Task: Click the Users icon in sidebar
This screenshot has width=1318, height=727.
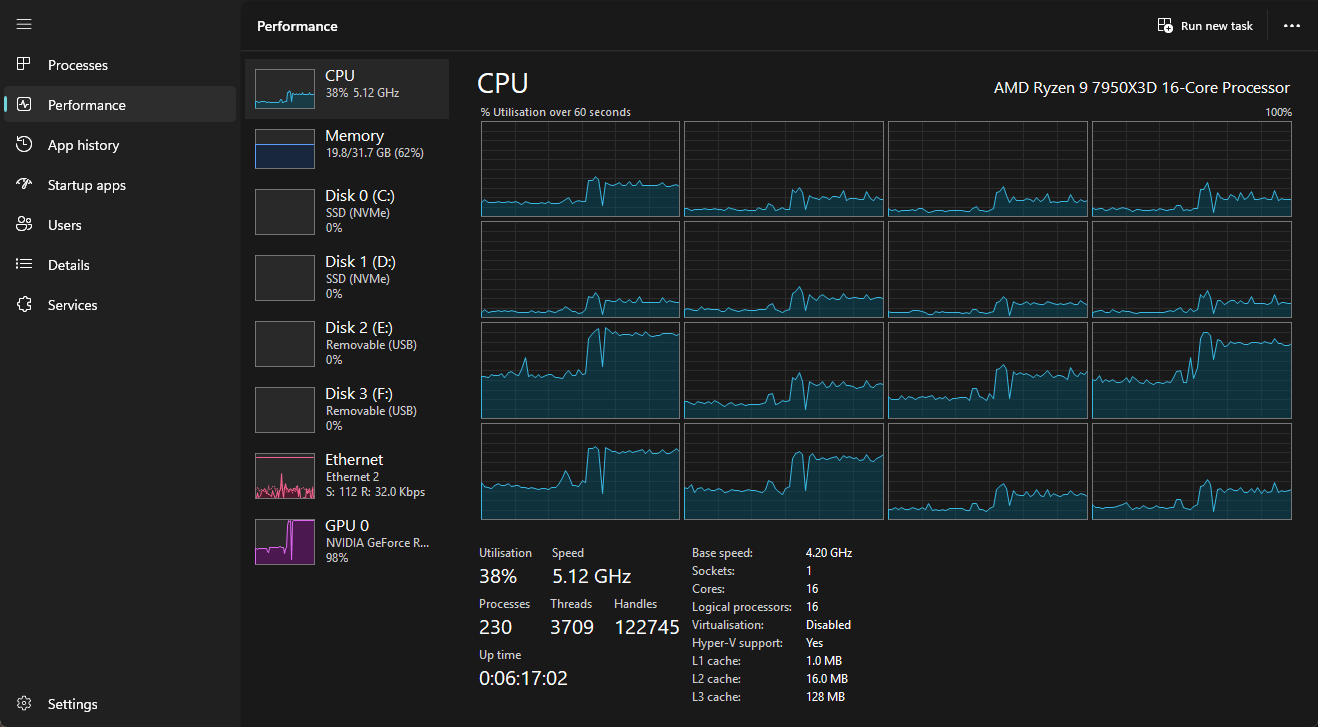Action: [x=25, y=225]
